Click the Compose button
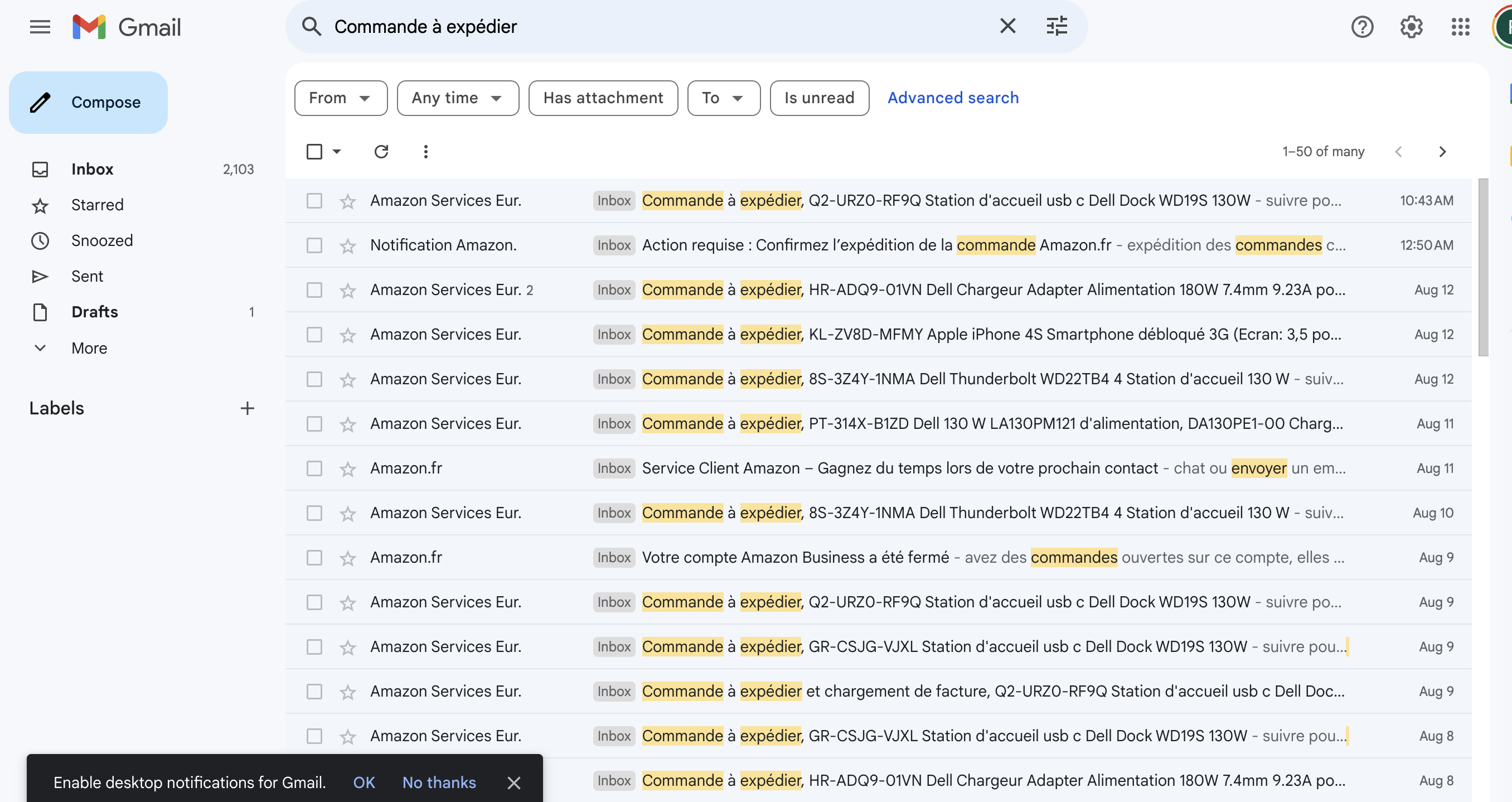Image resolution: width=1512 pixels, height=802 pixels. point(88,103)
